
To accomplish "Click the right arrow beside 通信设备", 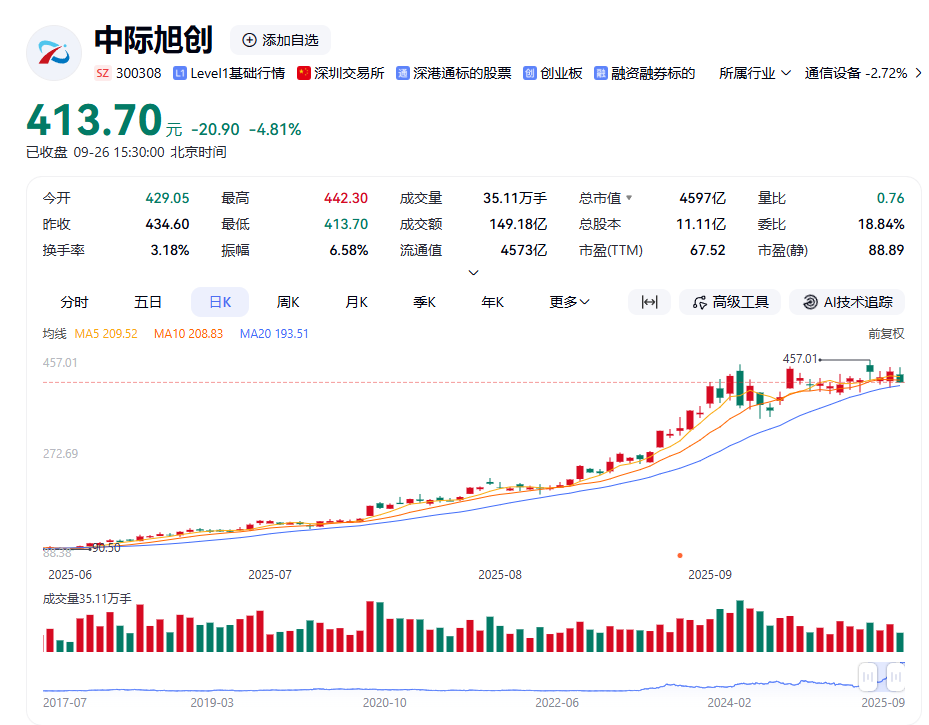I will coord(918,73).
